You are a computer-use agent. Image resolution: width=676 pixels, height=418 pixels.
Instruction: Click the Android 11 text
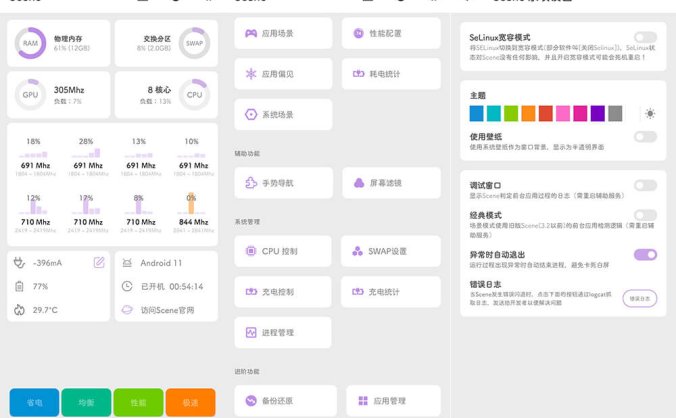161,263
